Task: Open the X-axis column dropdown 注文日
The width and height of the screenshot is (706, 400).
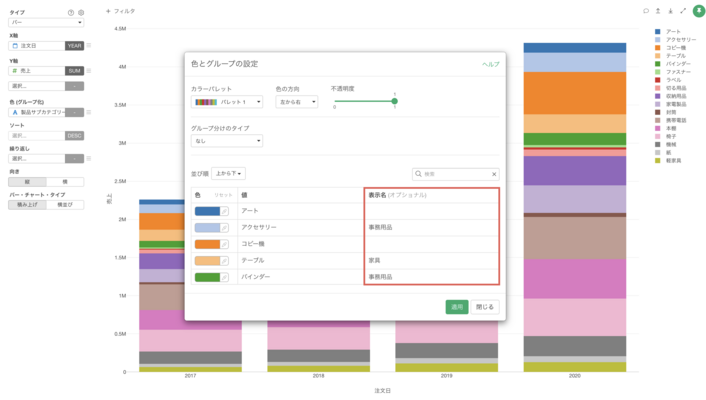Action: coord(36,45)
